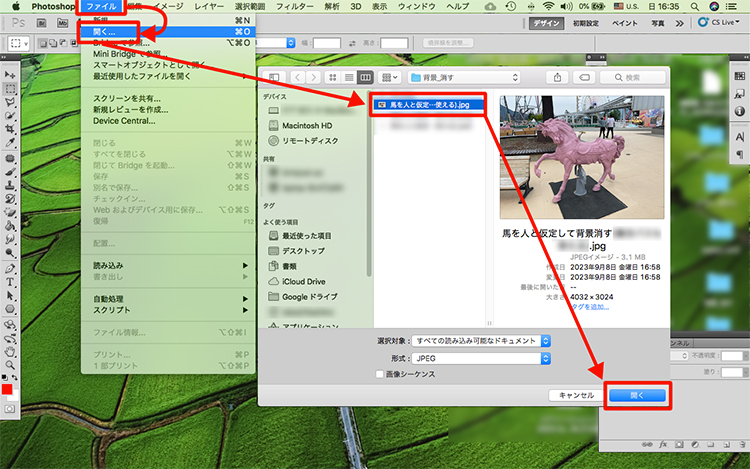The image size is (750, 469).
Task: Click the tag icon in file dialog toolbar
Action: pos(584,77)
